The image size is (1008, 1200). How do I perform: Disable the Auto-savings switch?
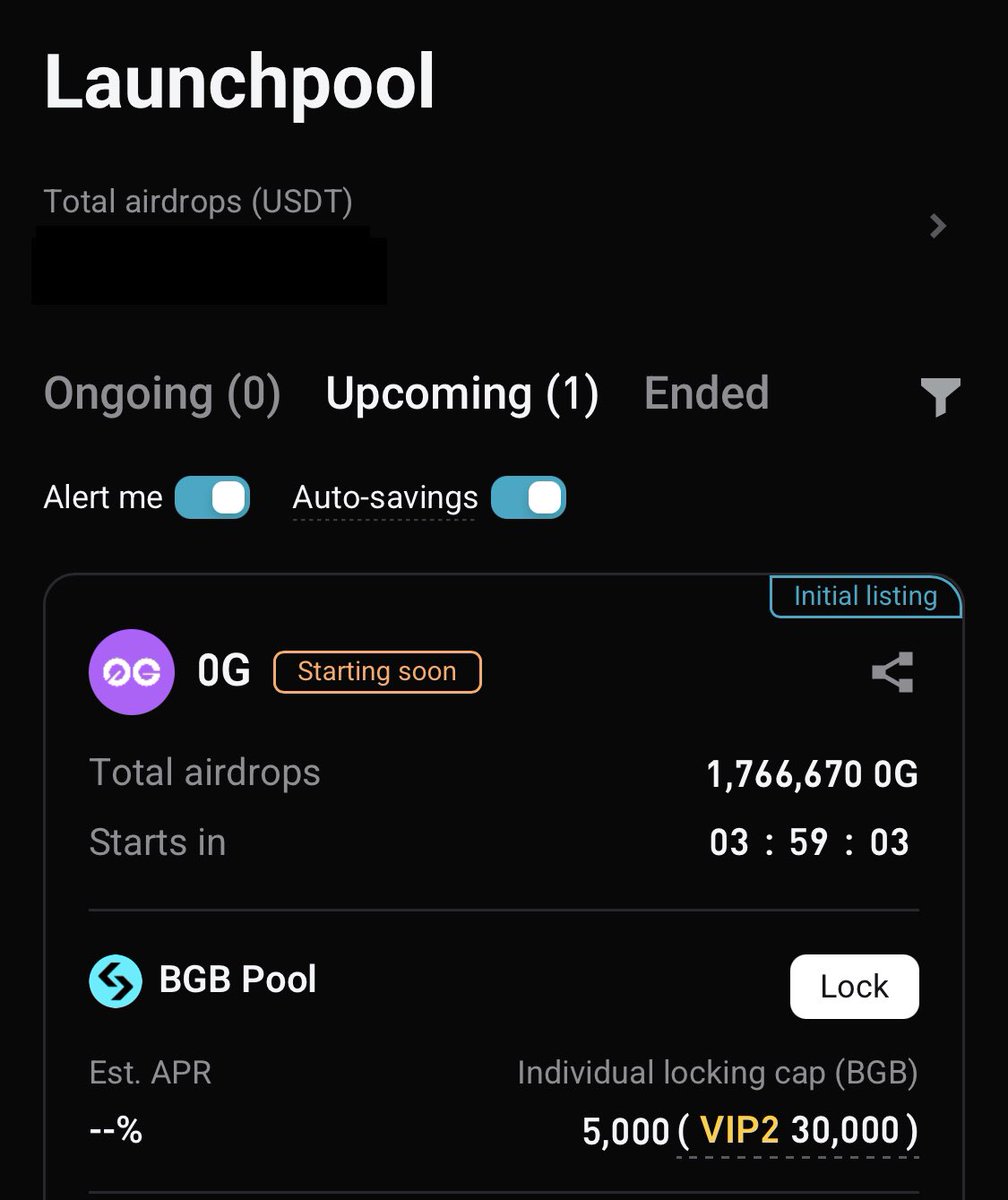click(x=528, y=497)
